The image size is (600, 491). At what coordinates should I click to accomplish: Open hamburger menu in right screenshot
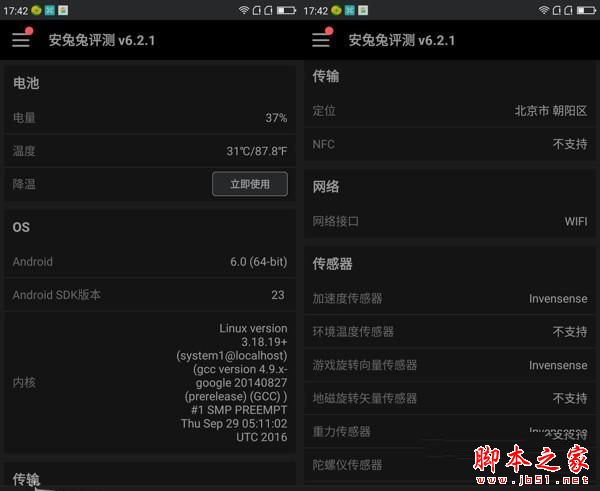(x=321, y=39)
